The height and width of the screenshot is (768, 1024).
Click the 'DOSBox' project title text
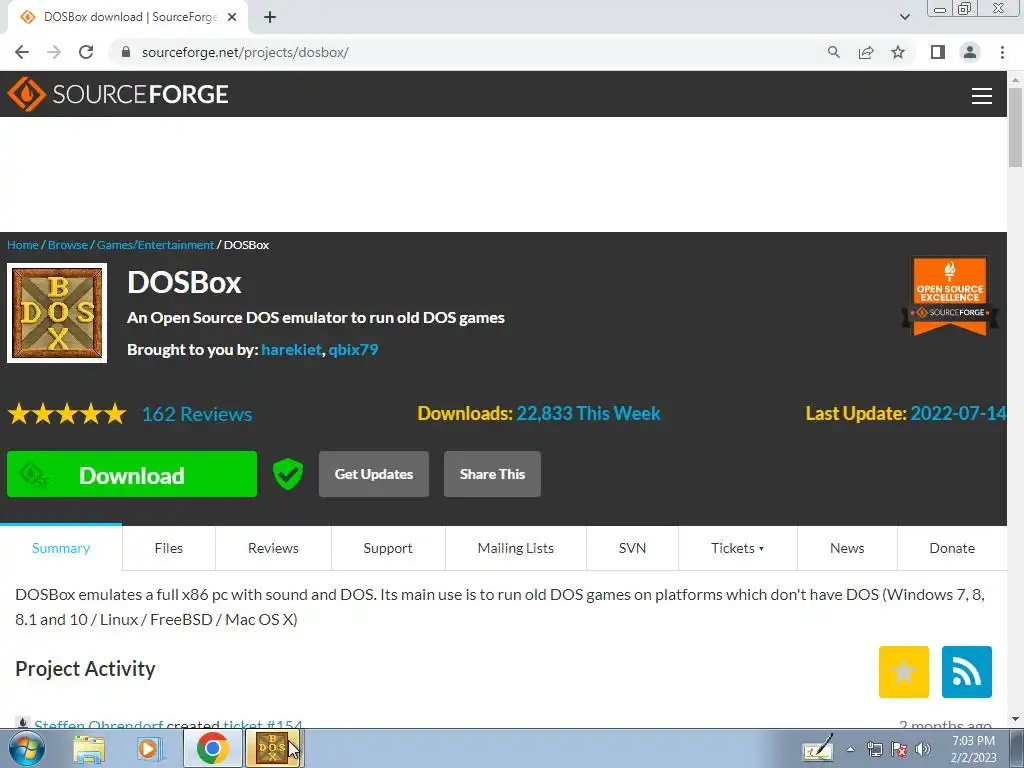[184, 283]
